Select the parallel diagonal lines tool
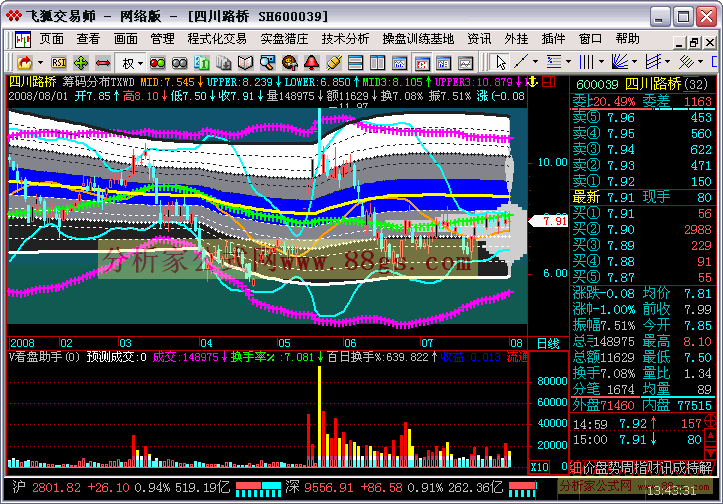This screenshot has width=723, height=504. [x=686, y=61]
